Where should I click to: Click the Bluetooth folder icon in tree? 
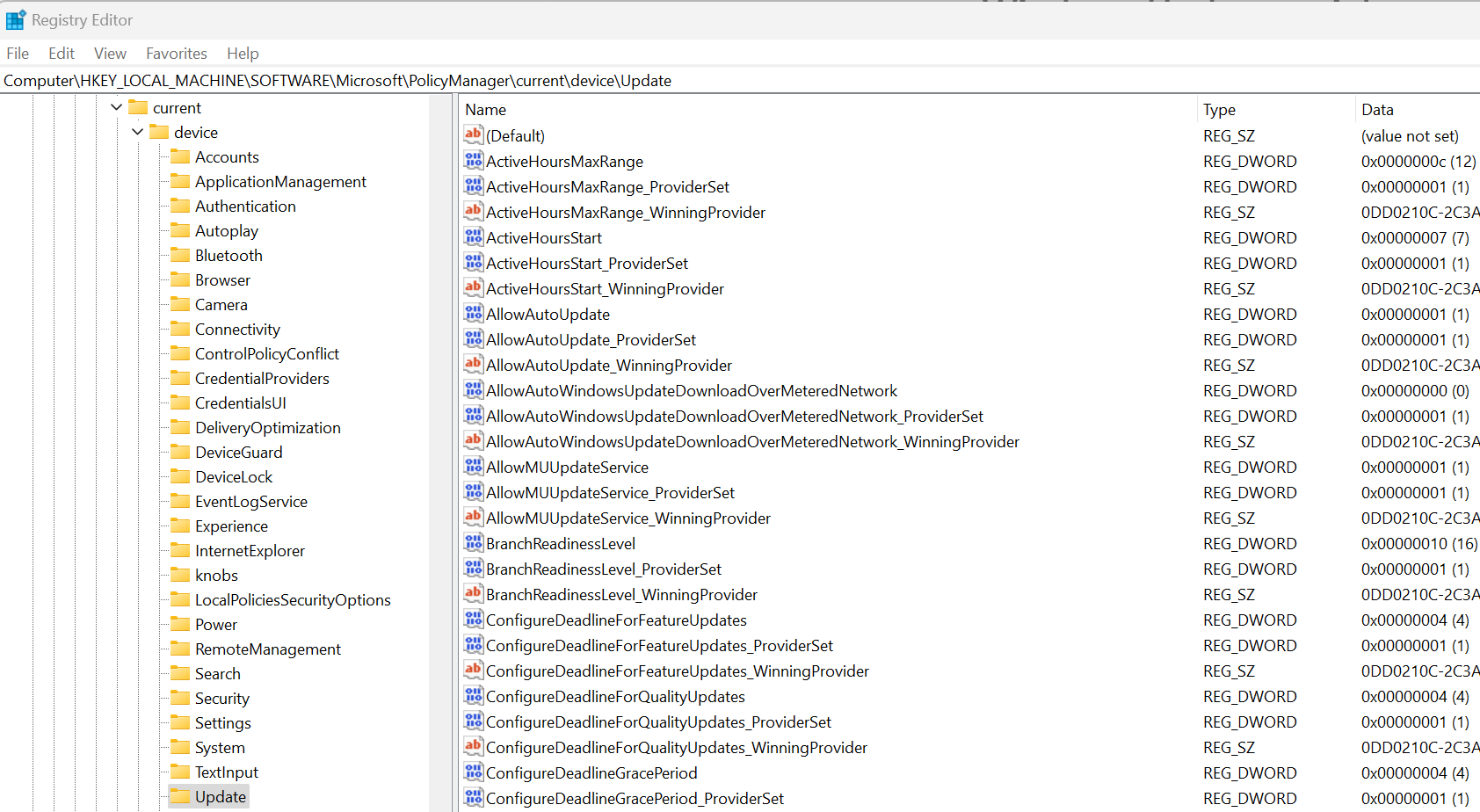180,255
